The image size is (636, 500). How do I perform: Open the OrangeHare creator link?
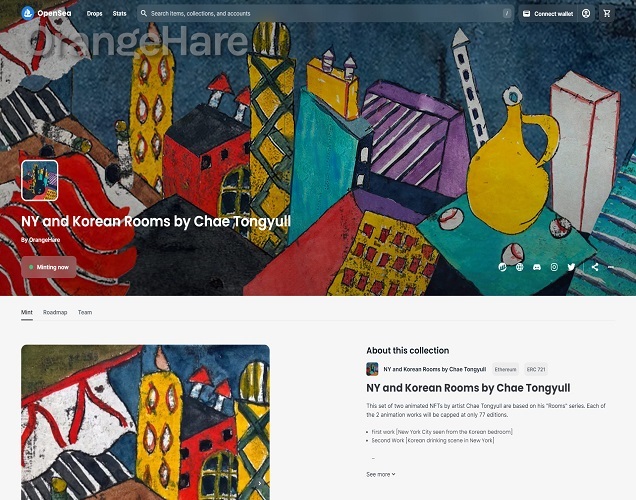(44, 240)
